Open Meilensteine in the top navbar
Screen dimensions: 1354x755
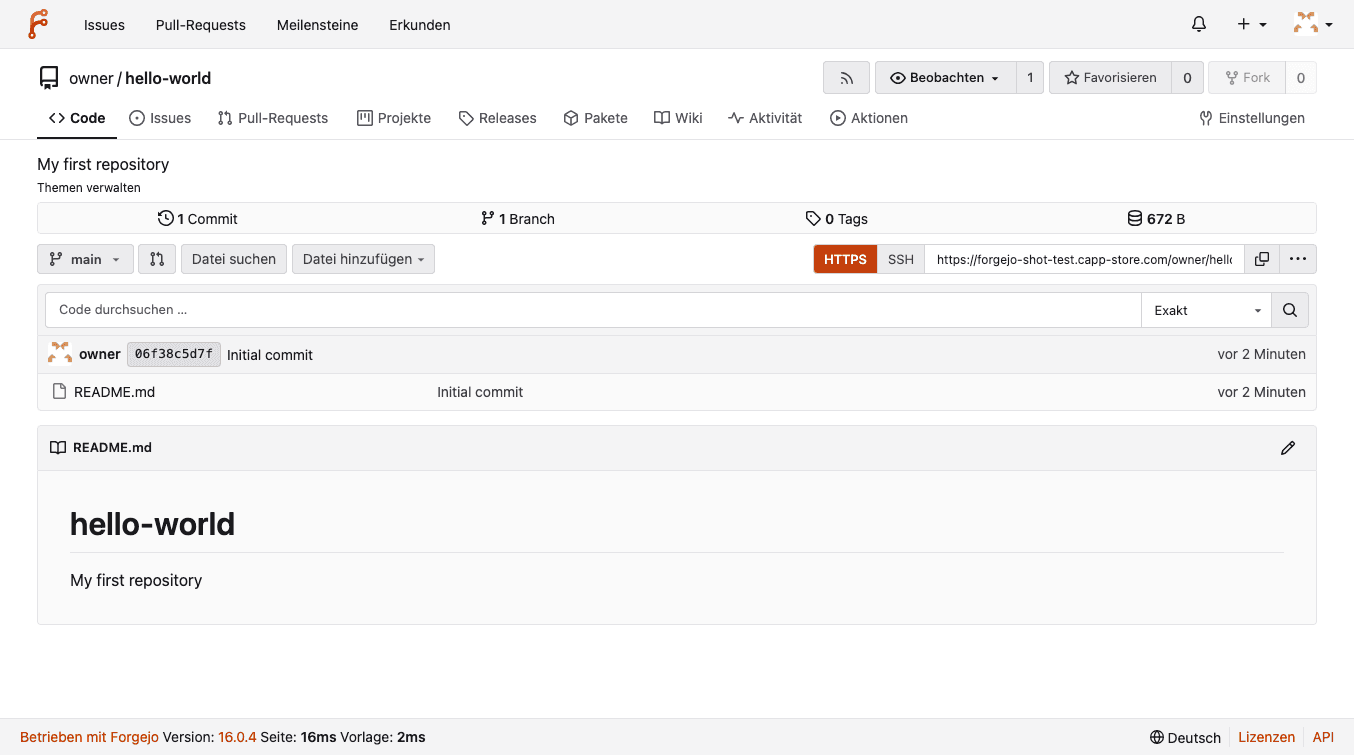317,25
